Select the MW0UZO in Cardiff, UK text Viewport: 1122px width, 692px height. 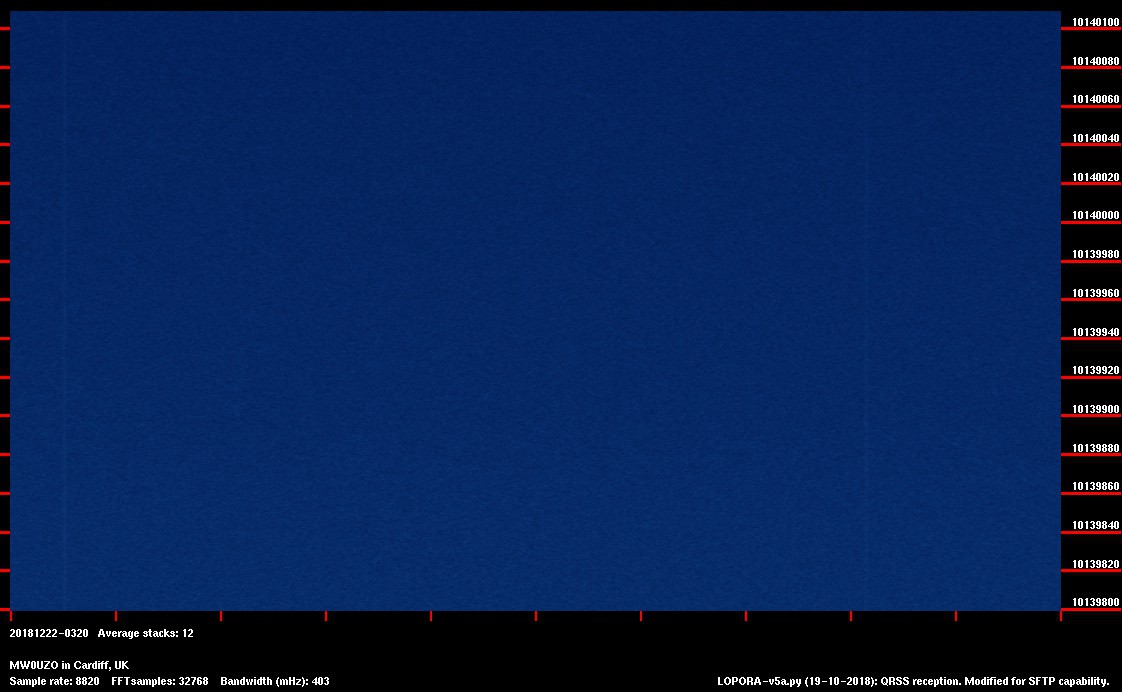click(69, 665)
